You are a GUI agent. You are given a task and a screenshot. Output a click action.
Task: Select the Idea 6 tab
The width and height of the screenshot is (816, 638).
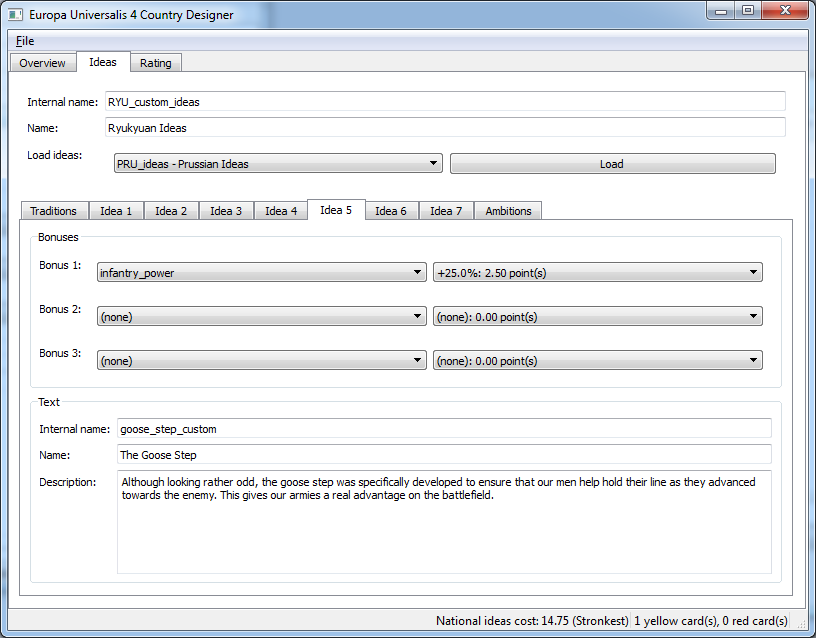coord(391,211)
